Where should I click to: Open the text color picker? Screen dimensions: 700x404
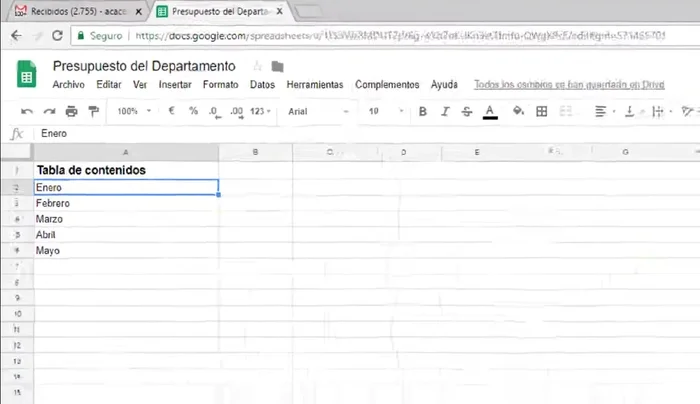490,111
